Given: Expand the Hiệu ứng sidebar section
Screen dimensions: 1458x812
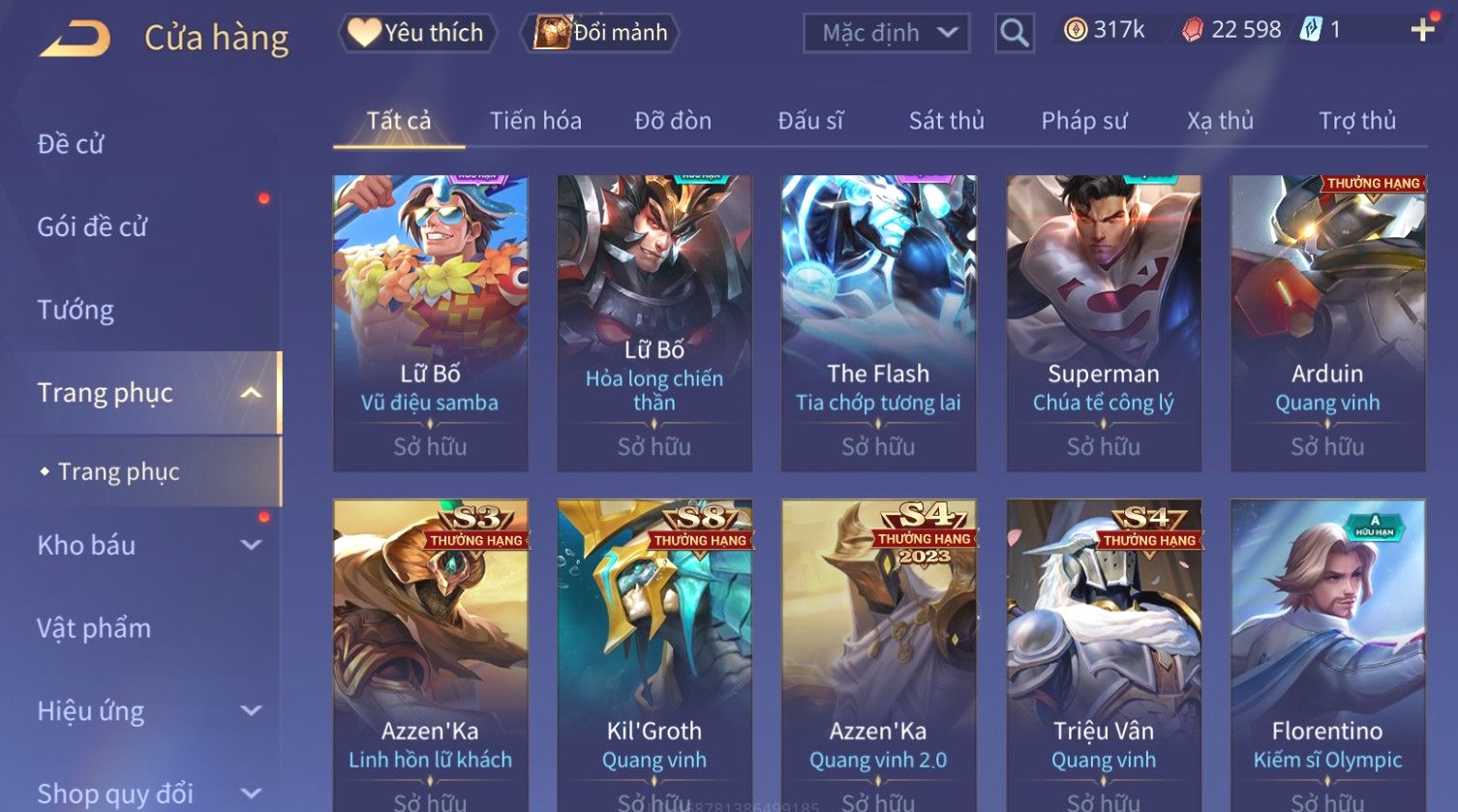Looking at the screenshot, I should (x=251, y=711).
